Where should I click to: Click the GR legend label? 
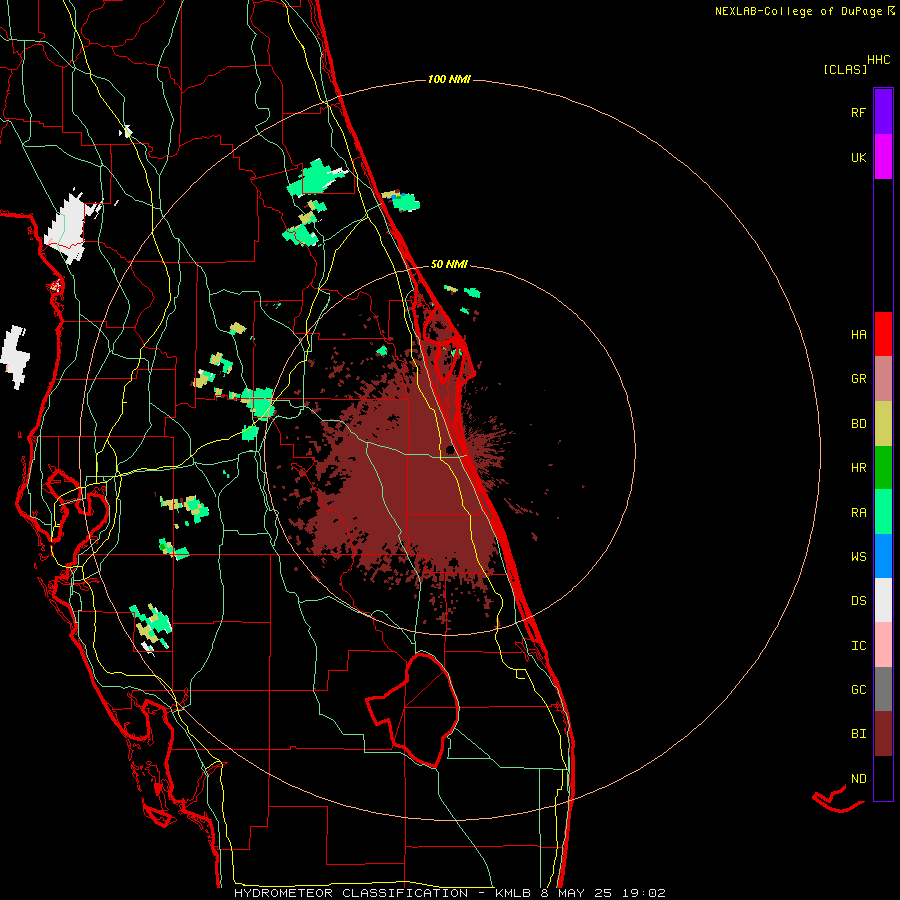(x=858, y=379)
